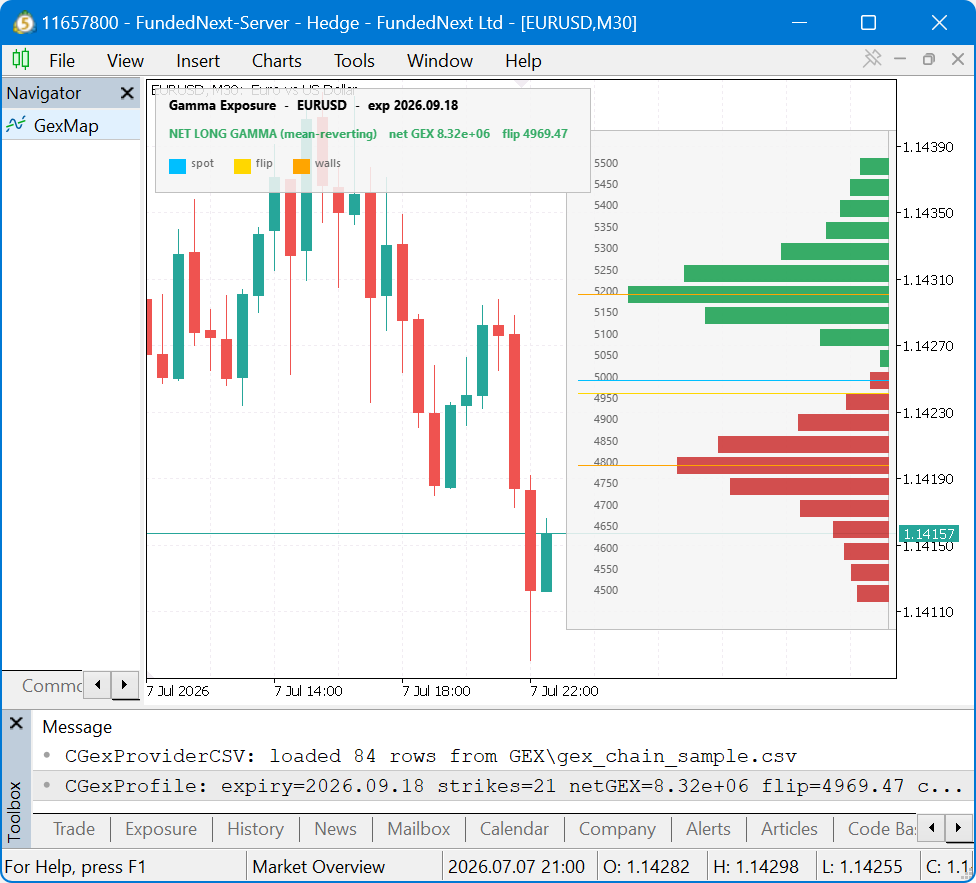Viewport: 976px width, 883px height.
Task: Select GexMap indicator in Navigator
Action: [x=72, y=126]
